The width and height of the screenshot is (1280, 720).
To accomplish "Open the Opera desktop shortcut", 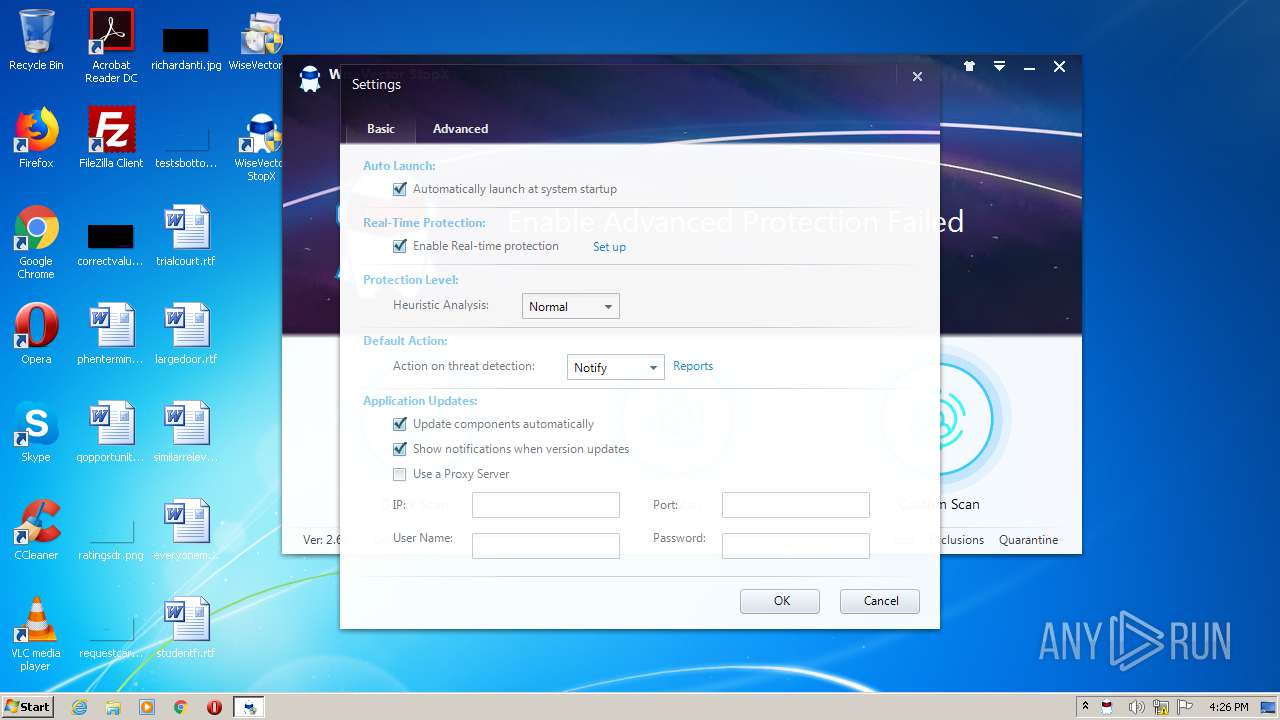I will point(36,334).
